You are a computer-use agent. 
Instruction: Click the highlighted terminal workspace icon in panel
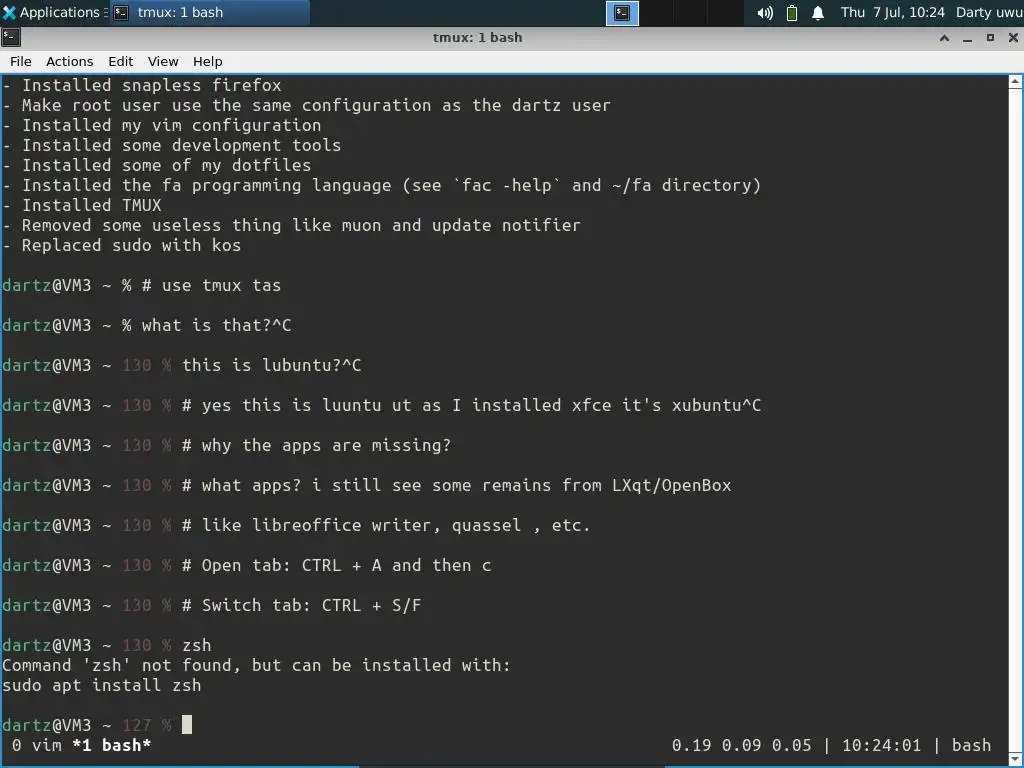pyautogui.click(x=622, y=13)
